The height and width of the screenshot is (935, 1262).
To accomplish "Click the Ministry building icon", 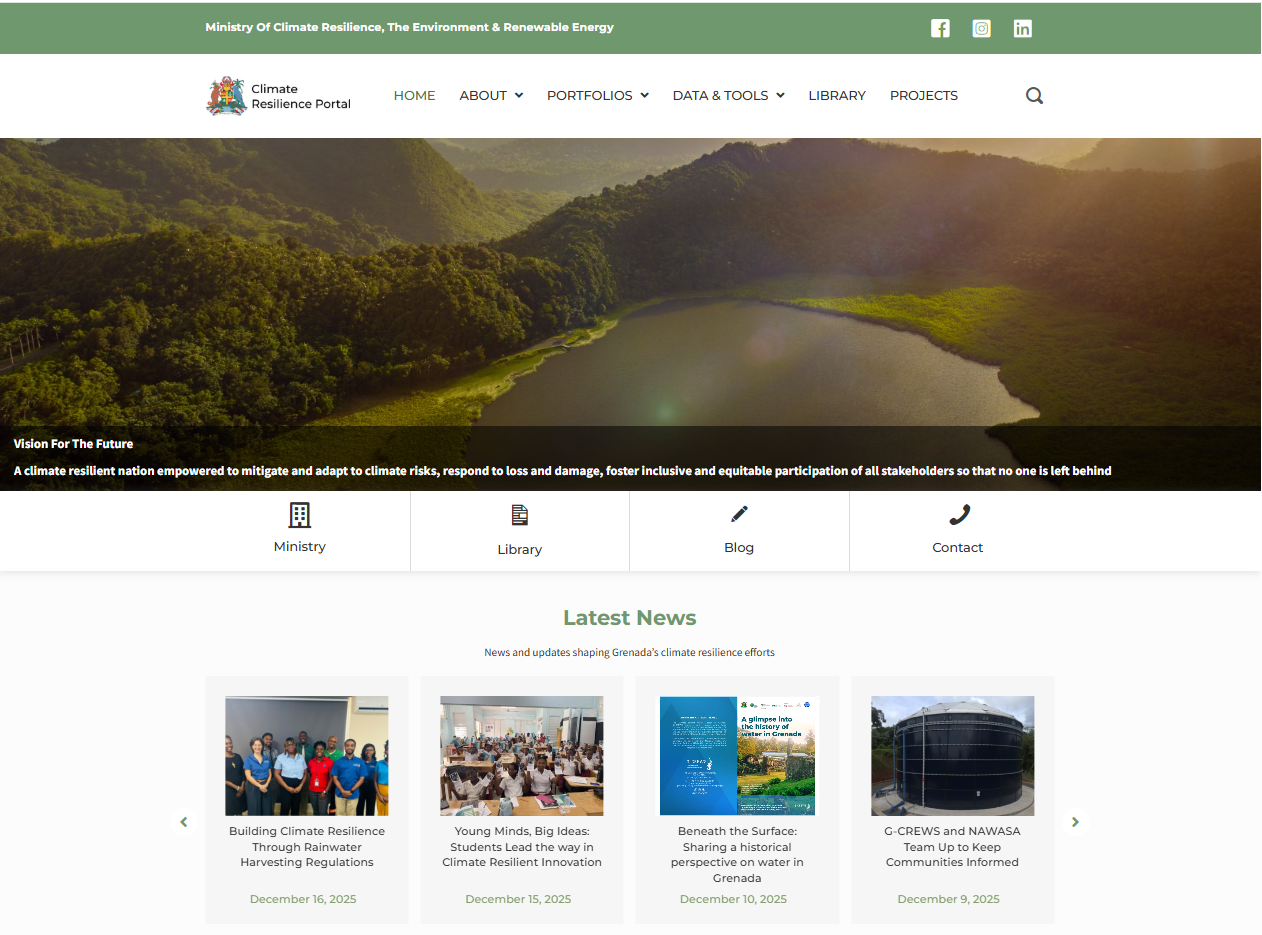I will tap(299, 515).
